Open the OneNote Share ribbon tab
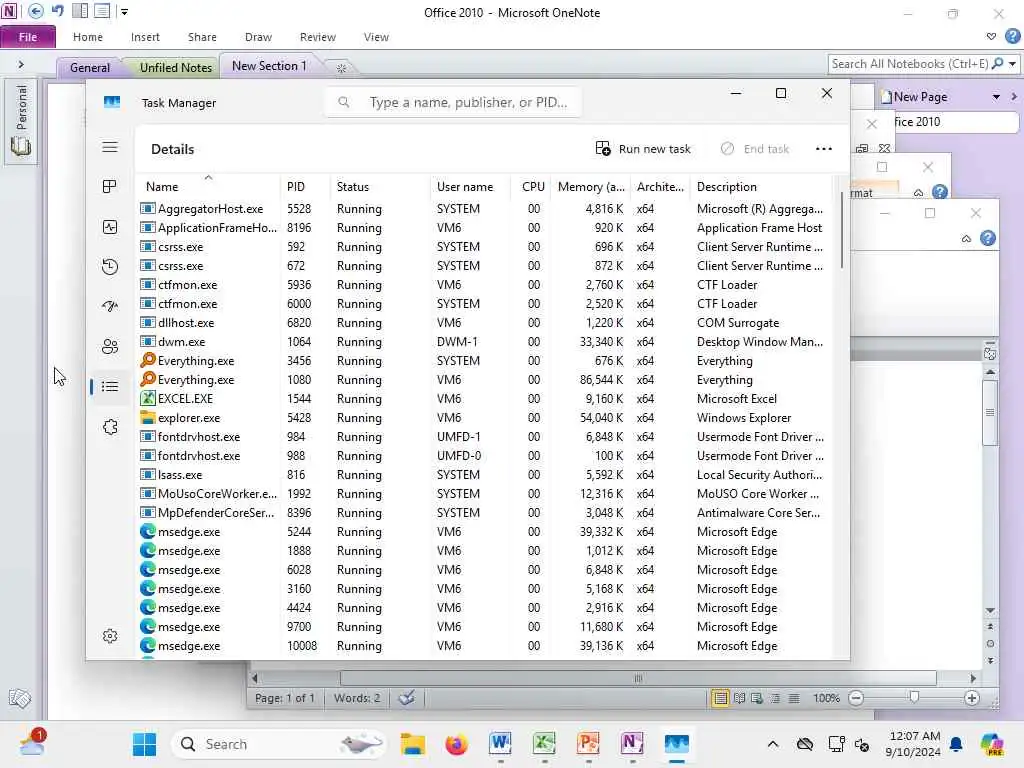 202,37
